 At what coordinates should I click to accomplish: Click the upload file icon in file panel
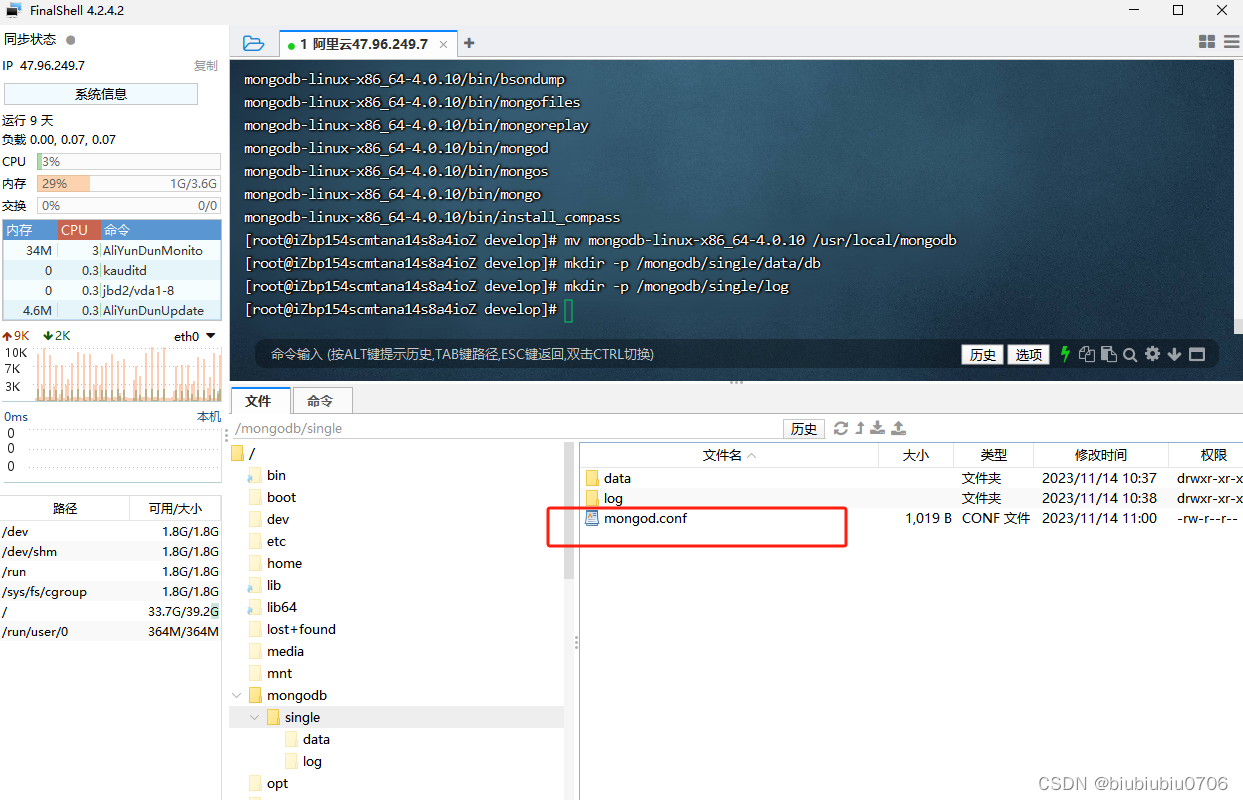coord(897,427)
